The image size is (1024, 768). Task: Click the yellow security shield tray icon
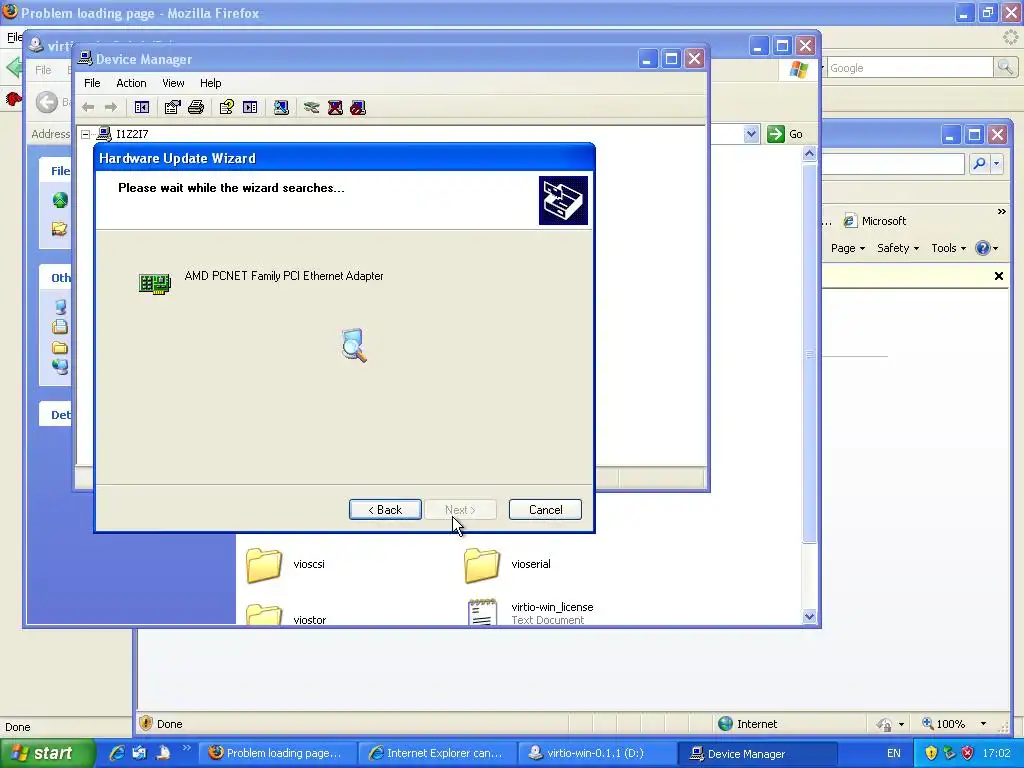931,754
